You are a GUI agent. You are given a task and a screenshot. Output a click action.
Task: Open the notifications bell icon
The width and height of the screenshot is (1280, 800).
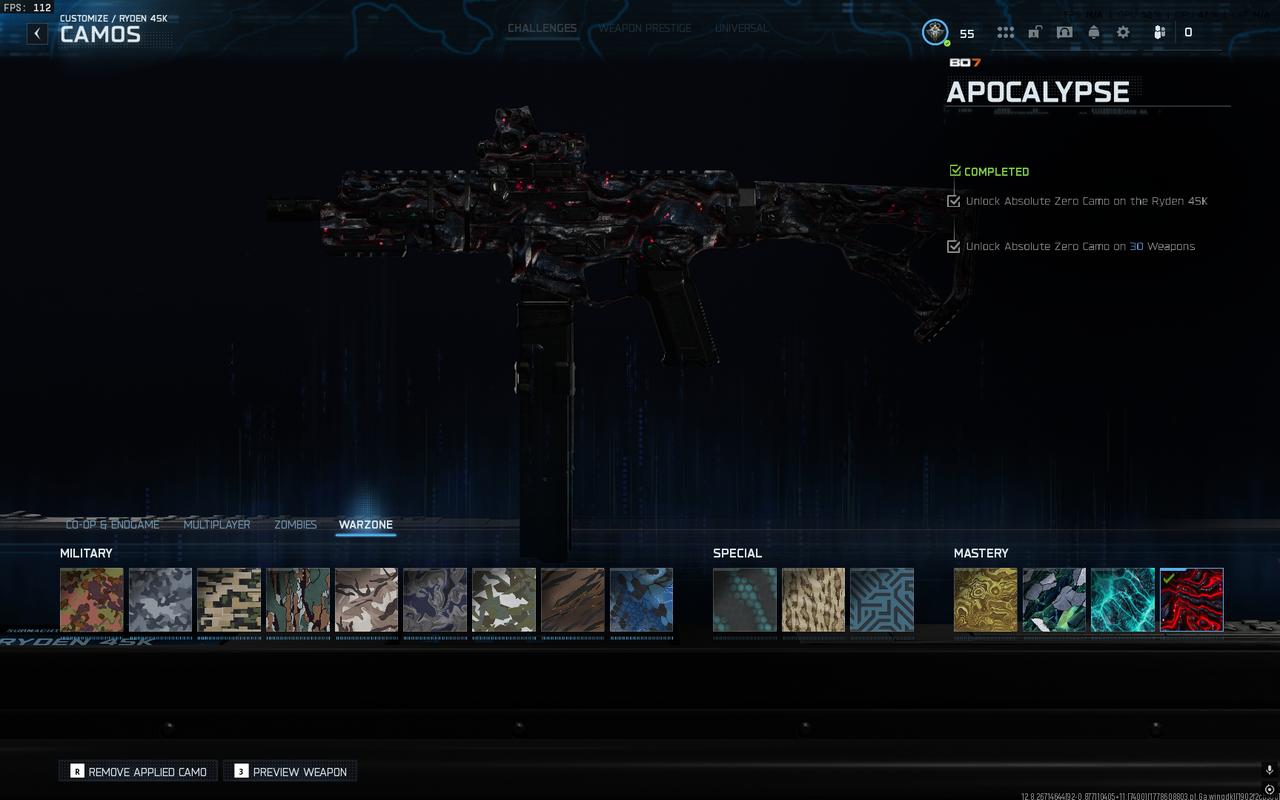tap(1094, 32)
